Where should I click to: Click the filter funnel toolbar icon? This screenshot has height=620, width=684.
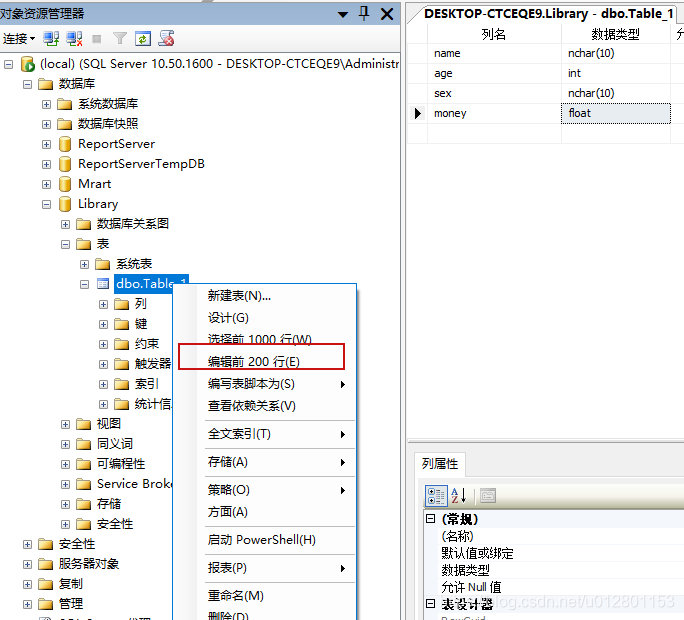120,39
